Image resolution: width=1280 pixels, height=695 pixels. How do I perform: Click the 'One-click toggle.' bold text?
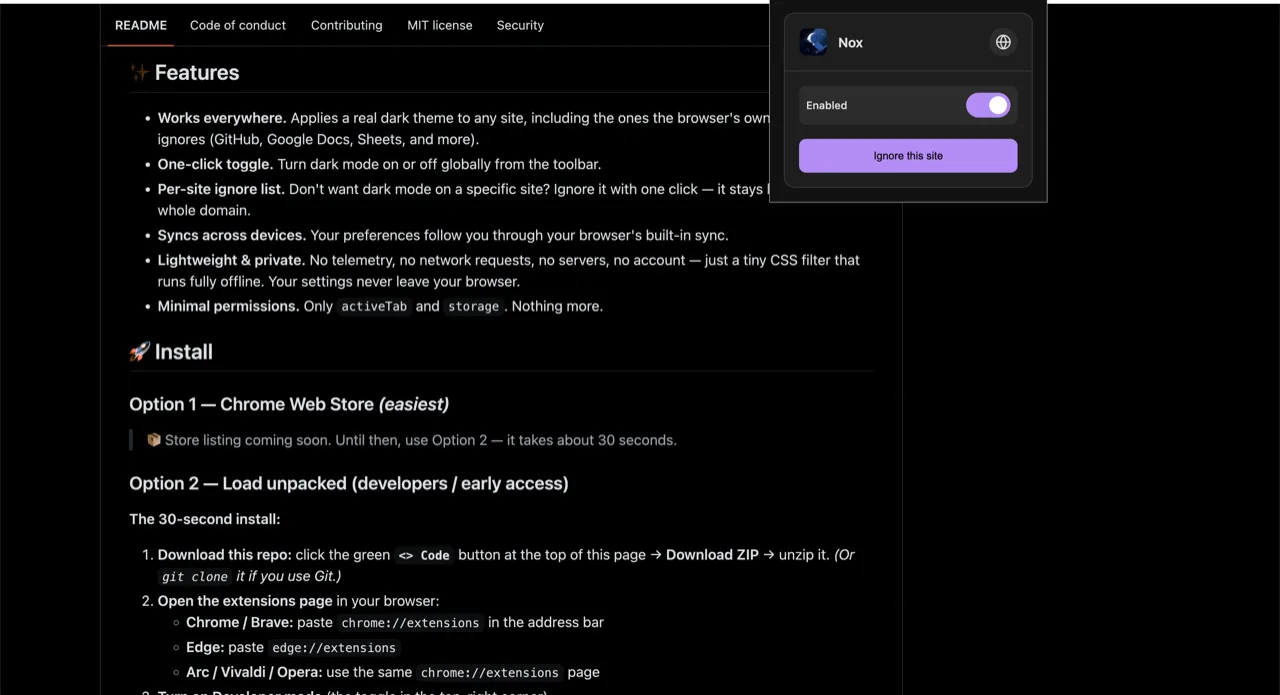[215, 164]
